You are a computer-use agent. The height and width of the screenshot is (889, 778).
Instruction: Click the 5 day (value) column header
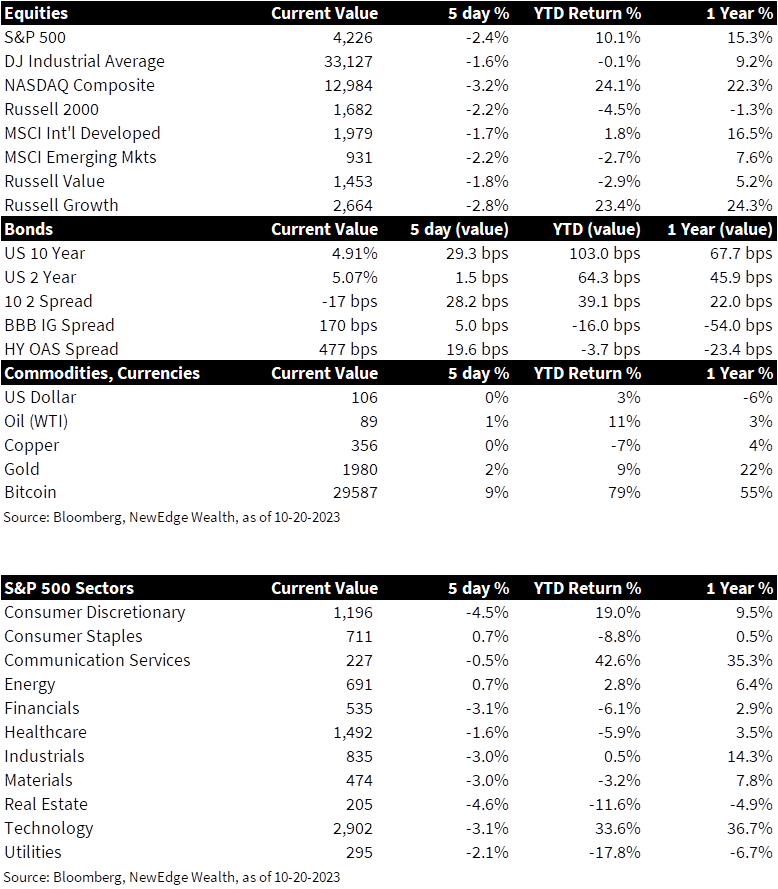(x=459, y=229)
